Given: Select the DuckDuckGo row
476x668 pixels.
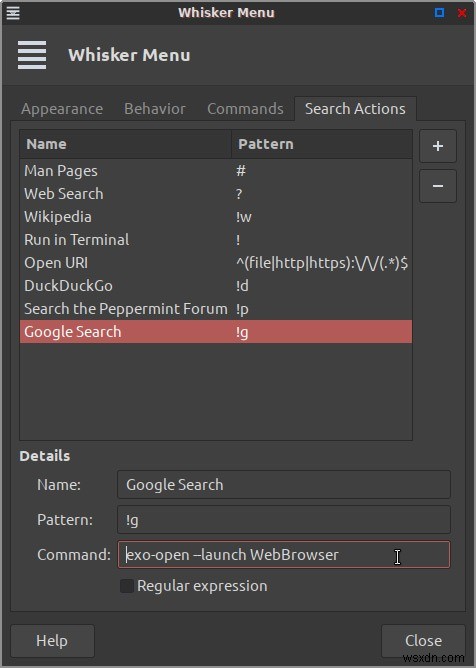Looking at the screenshot, I should 216,286.
